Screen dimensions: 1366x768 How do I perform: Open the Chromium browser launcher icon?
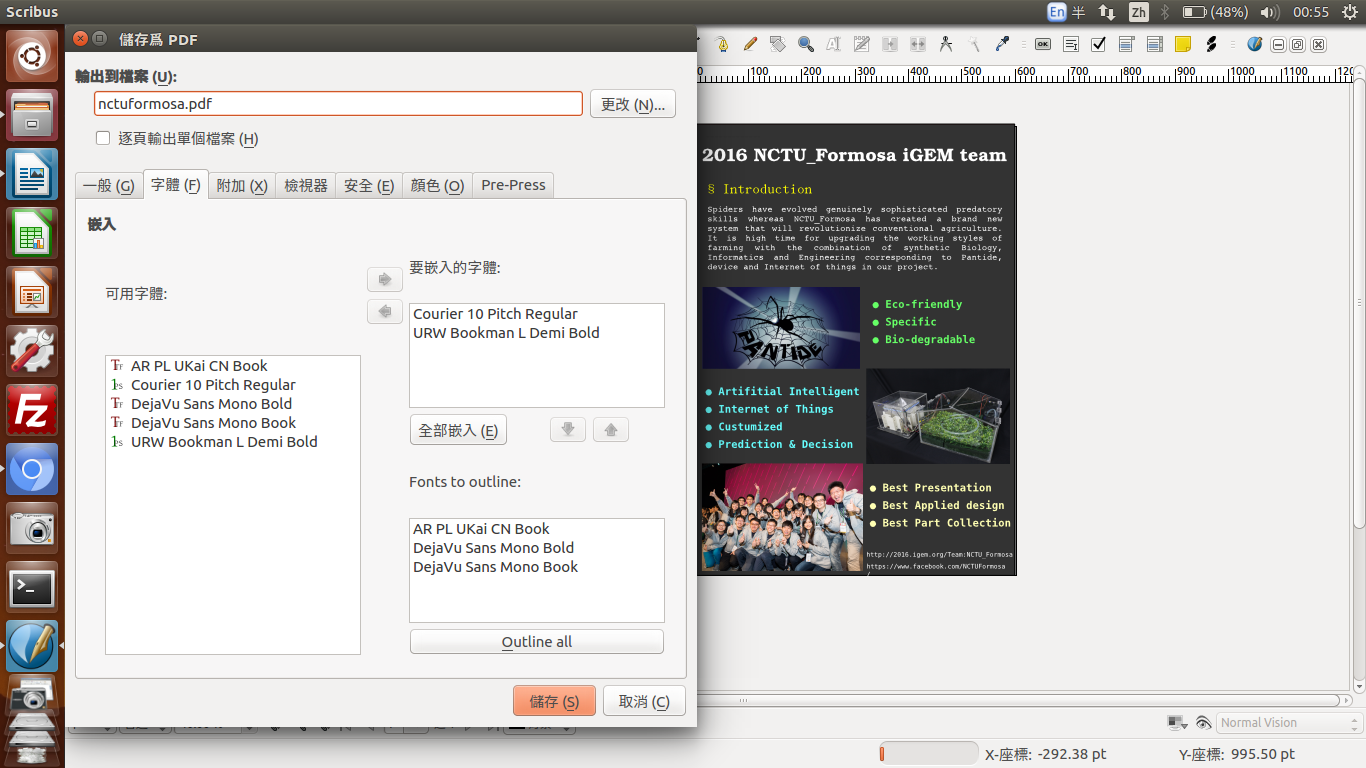32,470
